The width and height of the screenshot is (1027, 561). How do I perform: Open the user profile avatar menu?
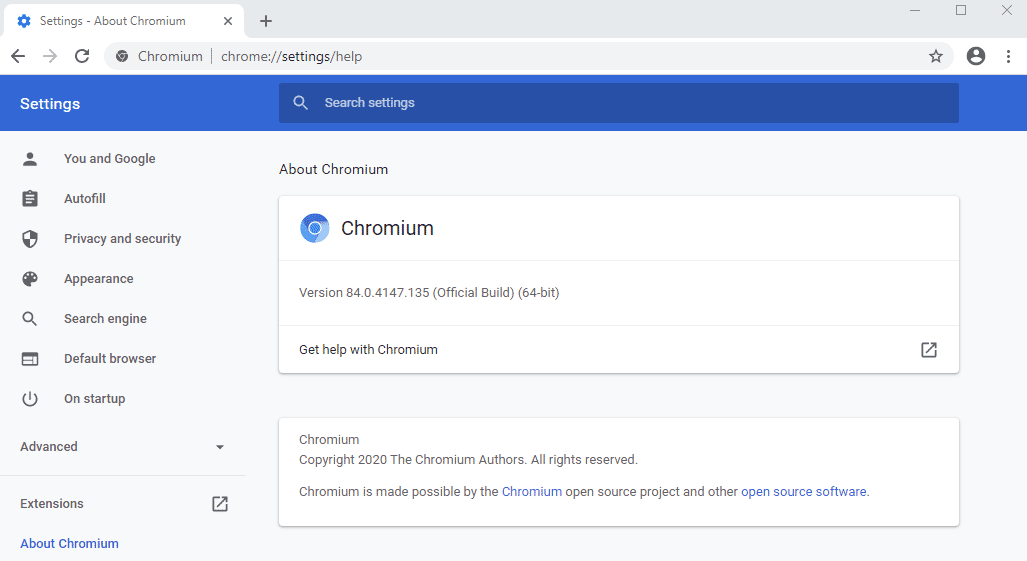pos(976,57)
